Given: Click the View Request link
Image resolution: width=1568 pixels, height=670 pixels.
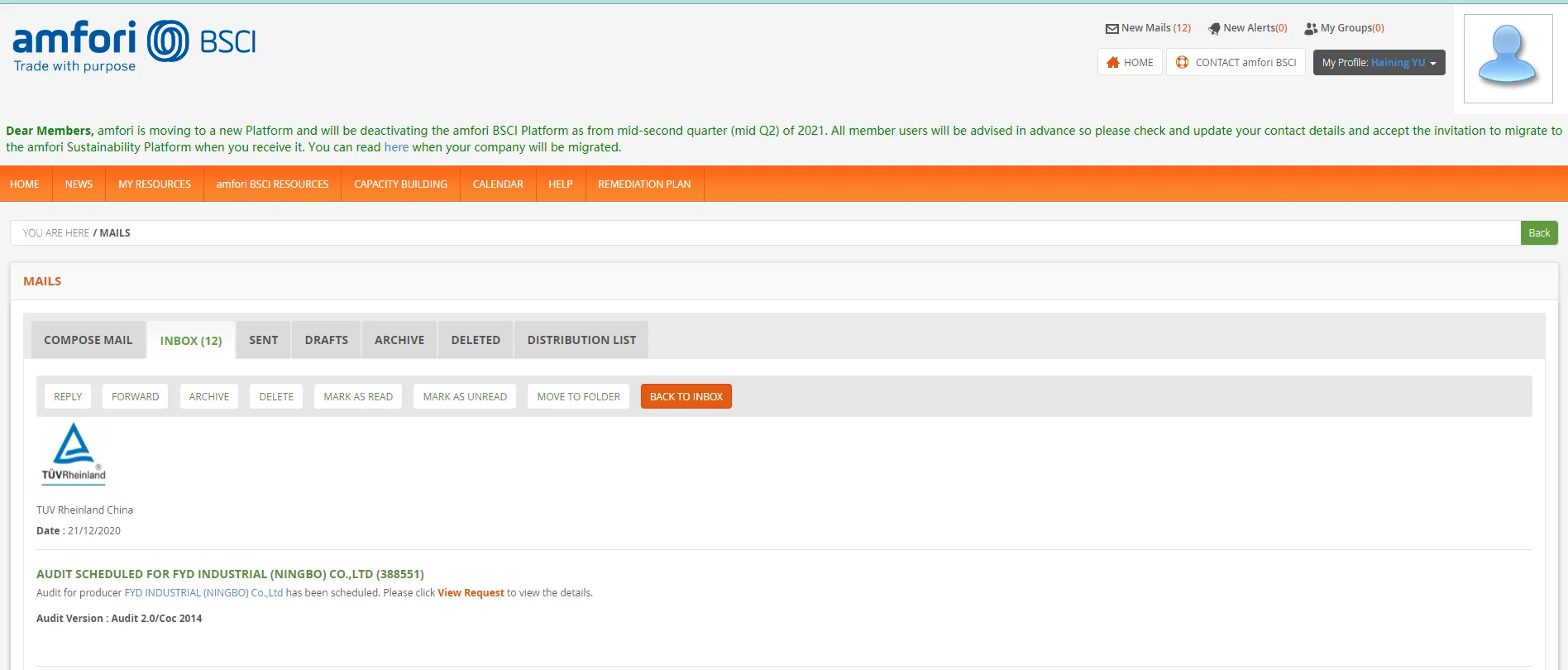Looking at the screenshot, I should tap(471, 593).
